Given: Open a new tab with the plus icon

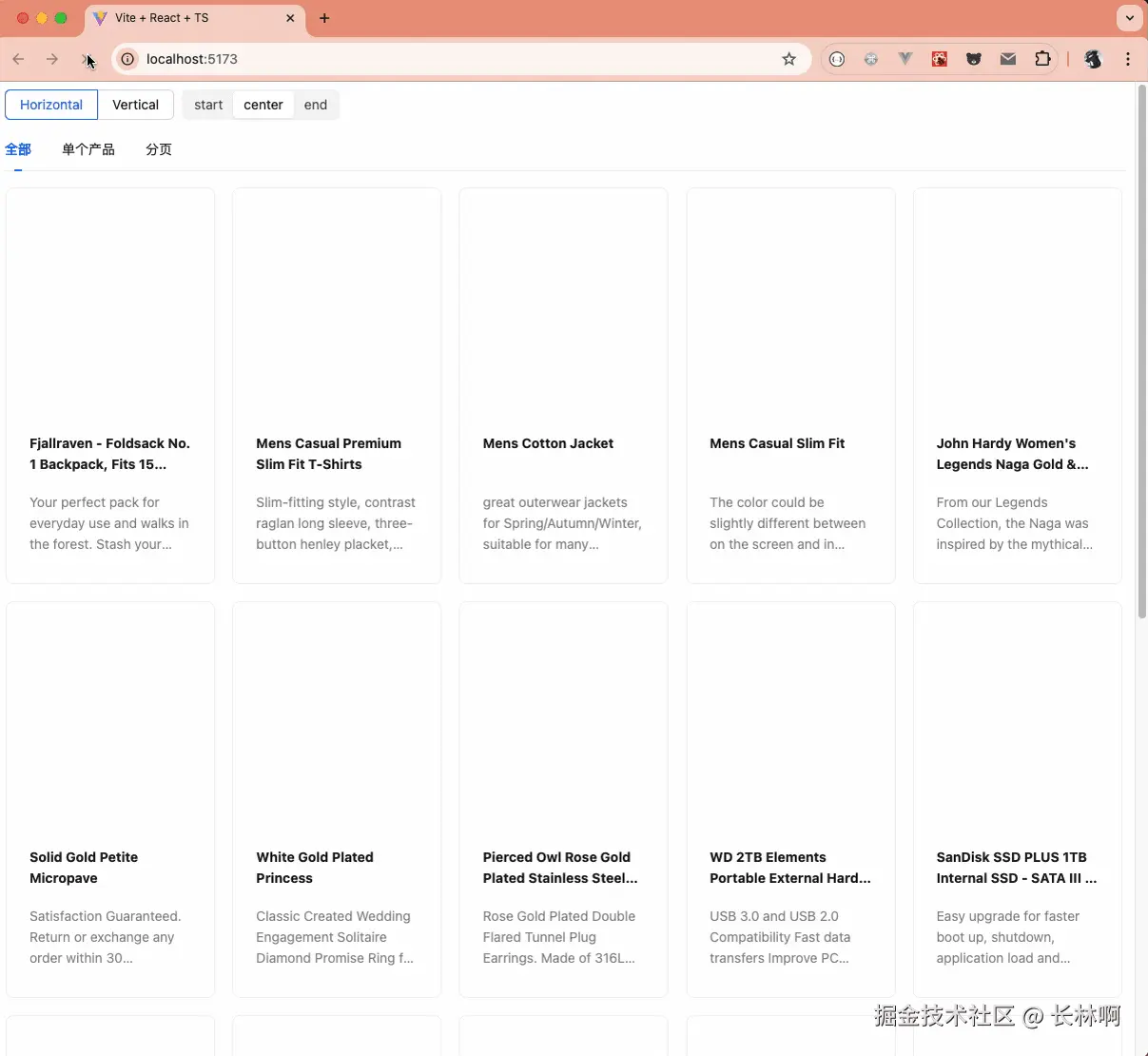Looking at the screenshot, I should (324, 18).
